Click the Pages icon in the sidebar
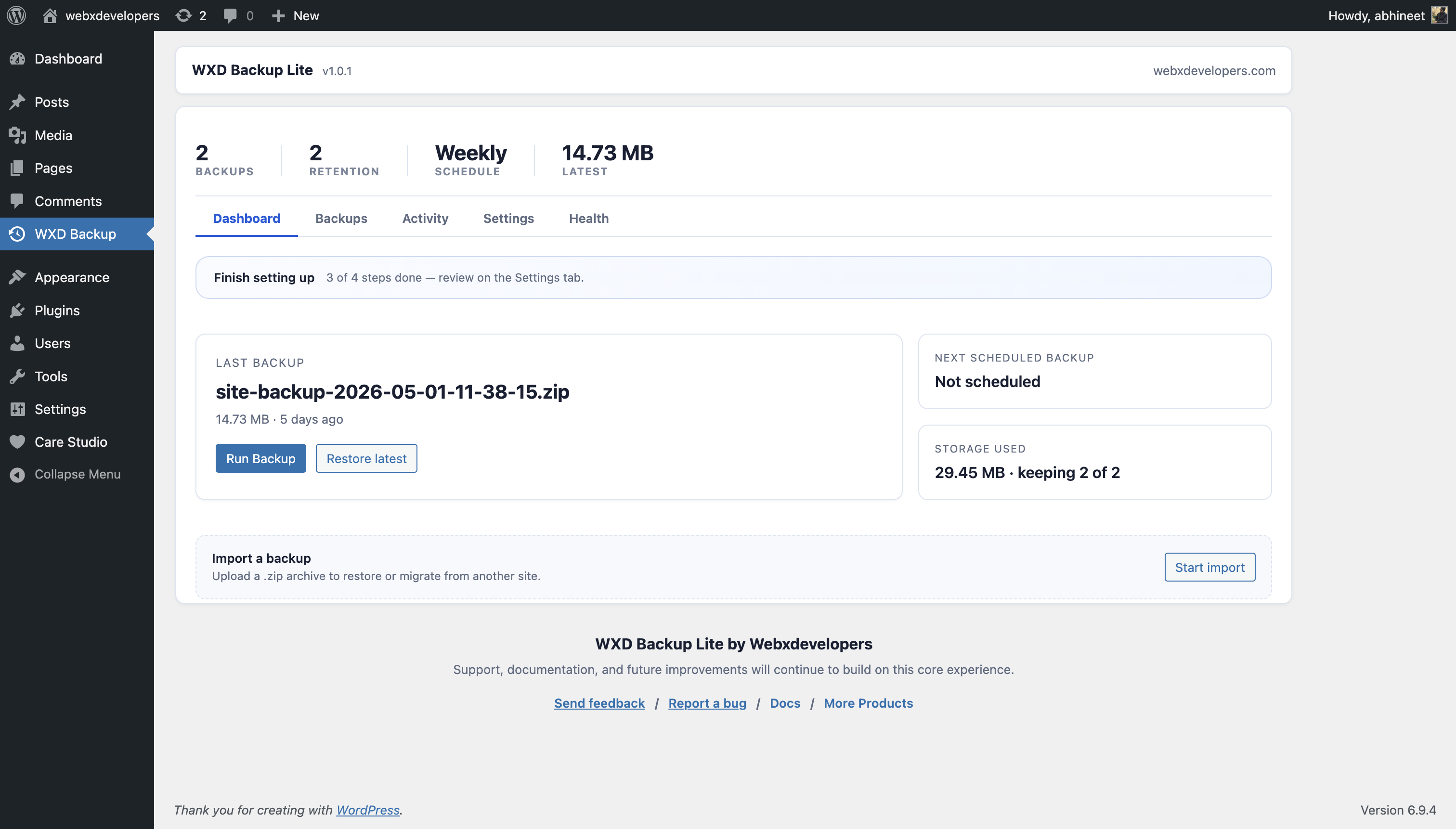 point(17,168)
